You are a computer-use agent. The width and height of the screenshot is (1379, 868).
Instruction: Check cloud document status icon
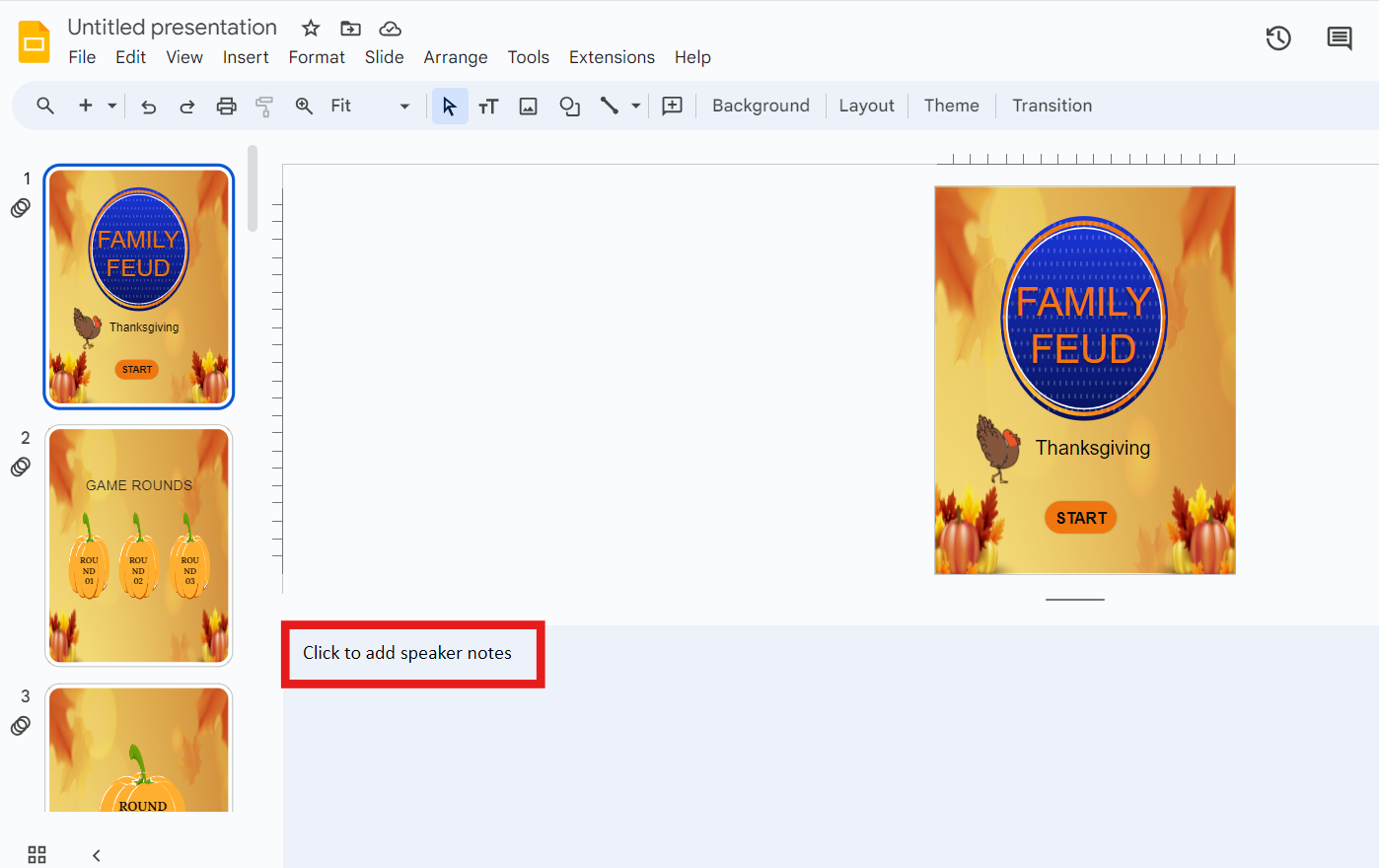click(391, 28)
